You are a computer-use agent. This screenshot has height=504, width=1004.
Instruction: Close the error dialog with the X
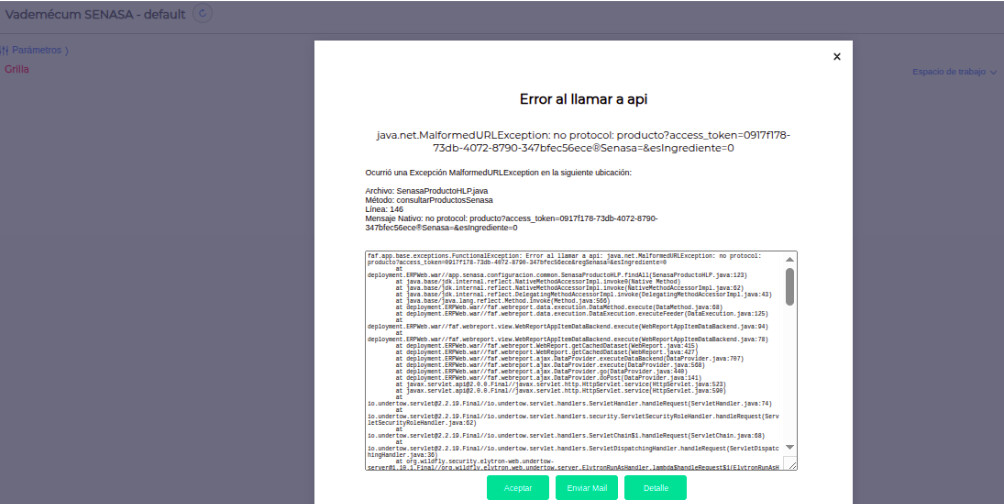(837, 57)
